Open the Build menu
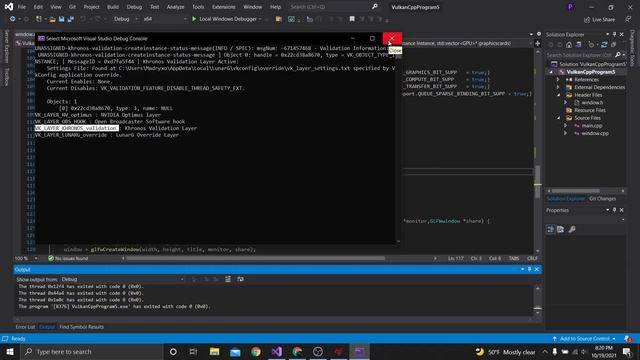Viewport: 640px width, 360px height. pyautogui.click(x=113, y=7)
